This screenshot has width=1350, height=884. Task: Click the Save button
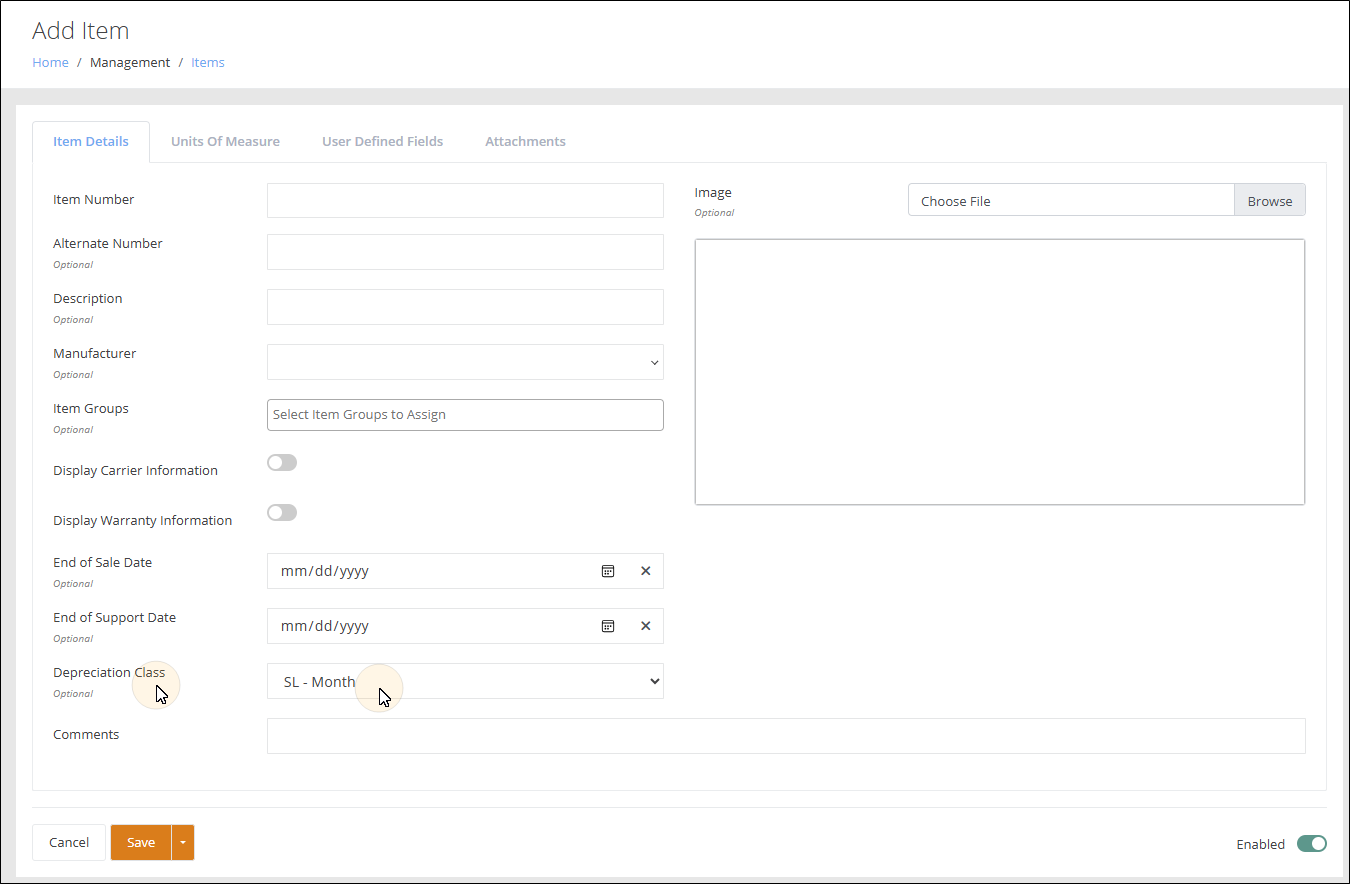pyautogui.click(x=141, y=842)
